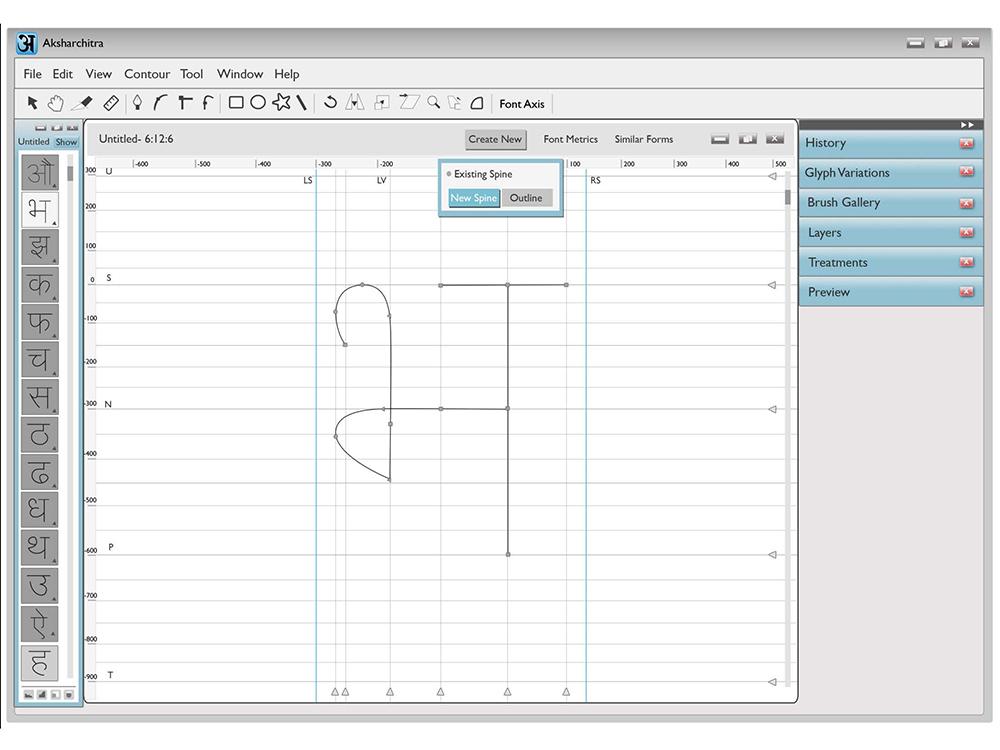Expand the Layers panel
Image resolution: width=1000 pixels, height=750 pixels.
click(x=824, y=233)
